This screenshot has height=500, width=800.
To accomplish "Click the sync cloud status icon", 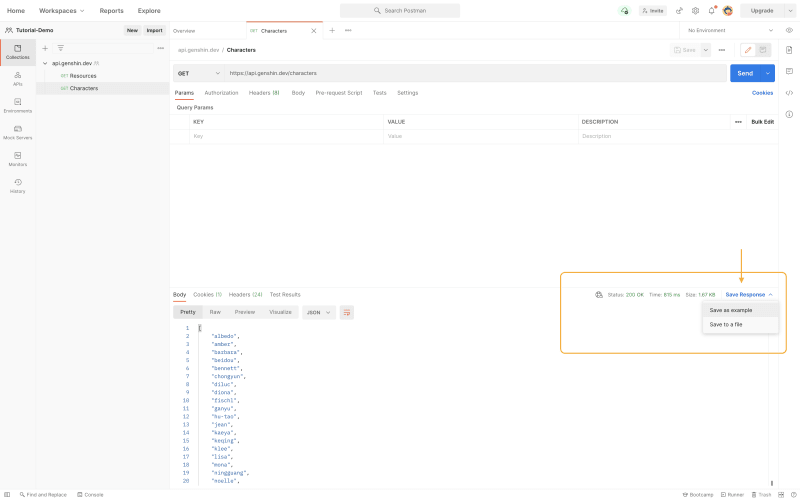I will [624, 11].
